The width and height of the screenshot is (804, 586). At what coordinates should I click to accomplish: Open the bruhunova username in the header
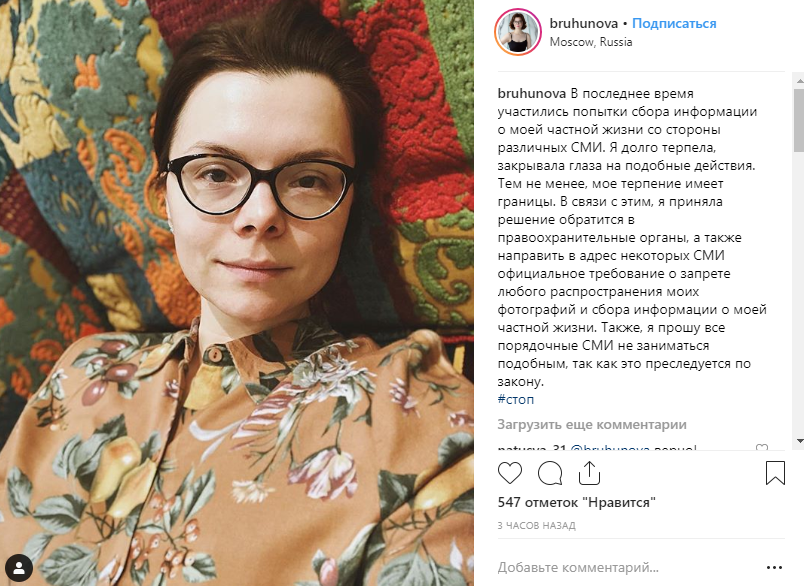(584, 24)
